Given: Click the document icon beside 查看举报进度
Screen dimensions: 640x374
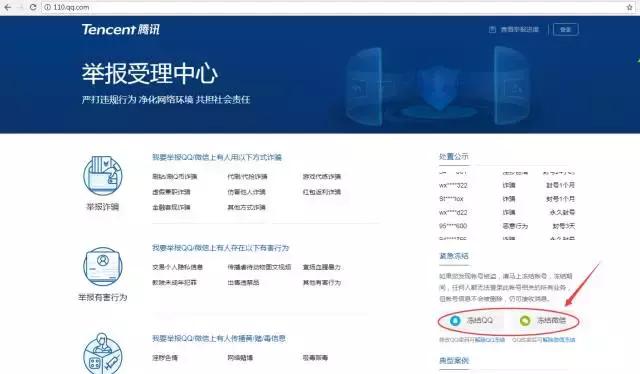Looking at the screenshot, I should click(x=492, y=29).
